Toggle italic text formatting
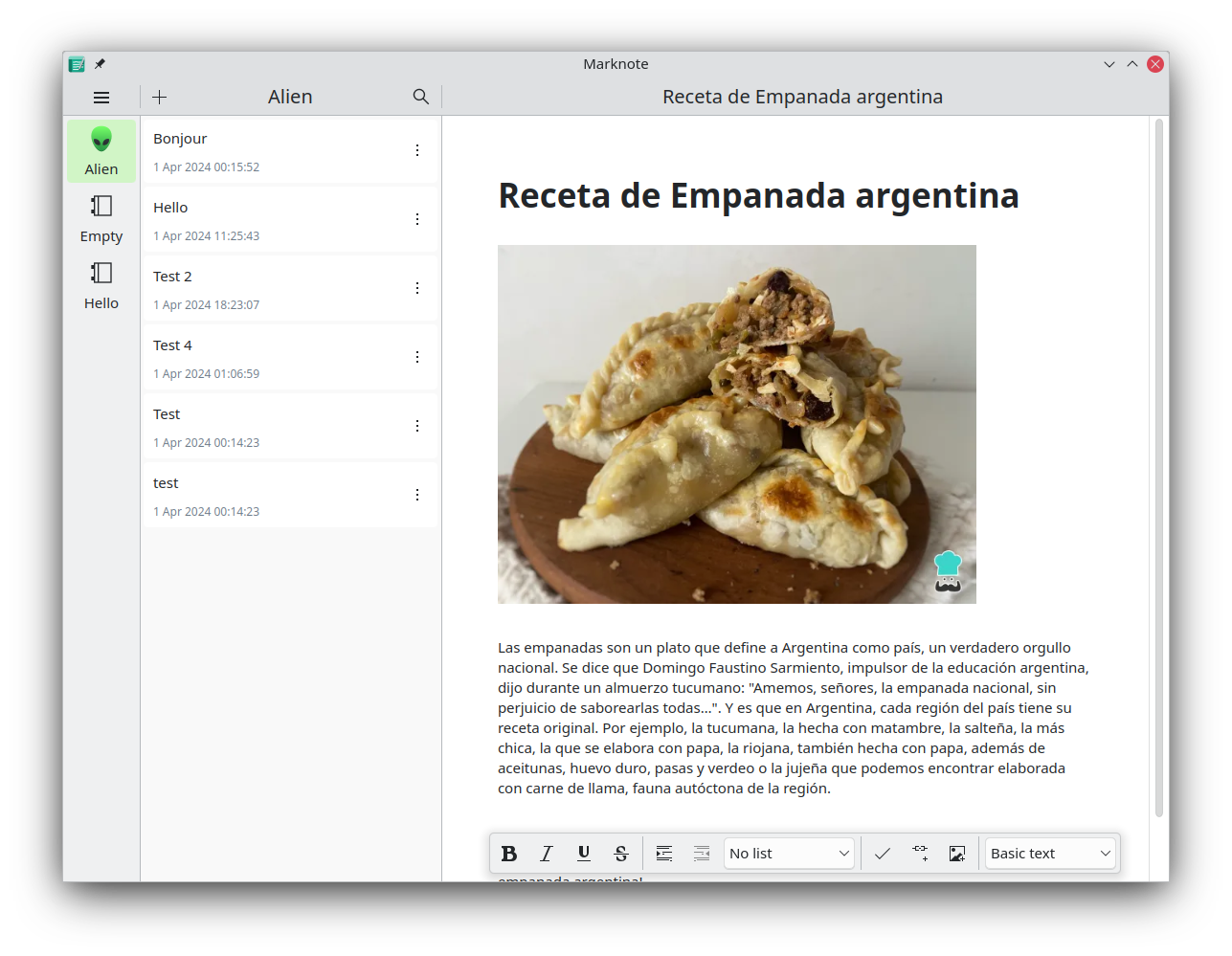Screen dimensions: 1232x956 [547, 854]
